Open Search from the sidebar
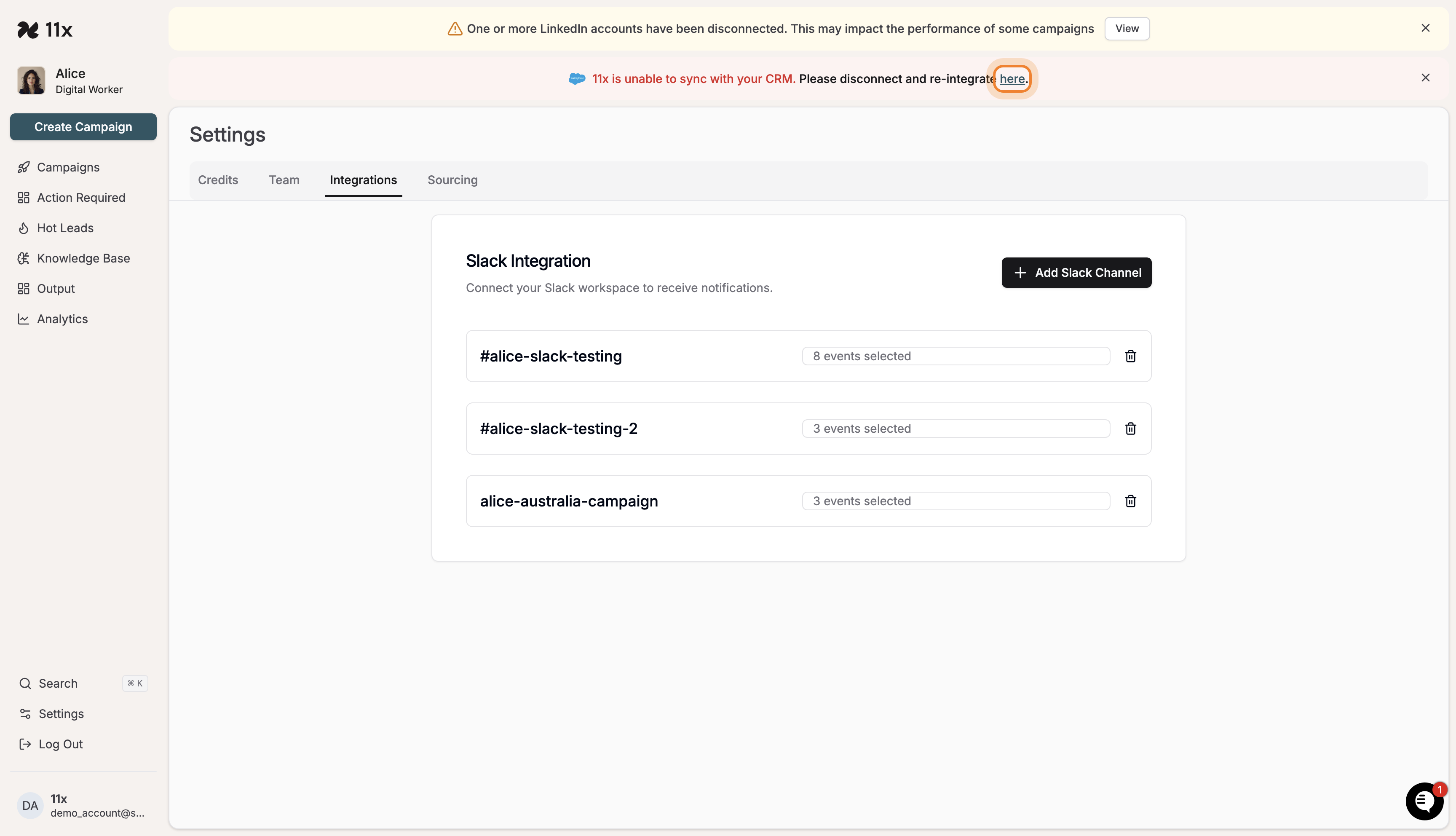 pos(57,683)
